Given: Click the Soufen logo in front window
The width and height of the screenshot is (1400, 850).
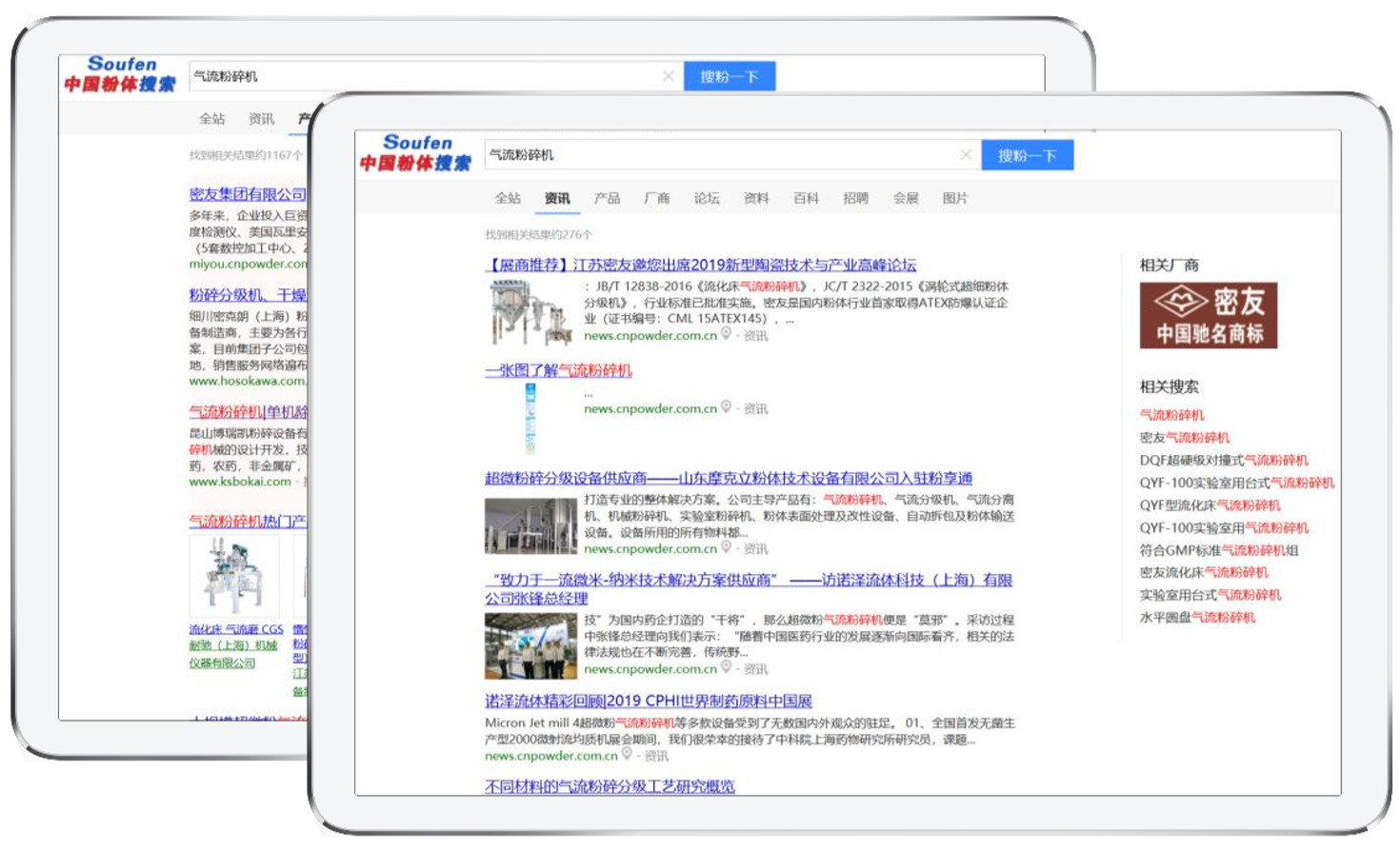Looking at the screenshot, I should [x=415, y=152].
